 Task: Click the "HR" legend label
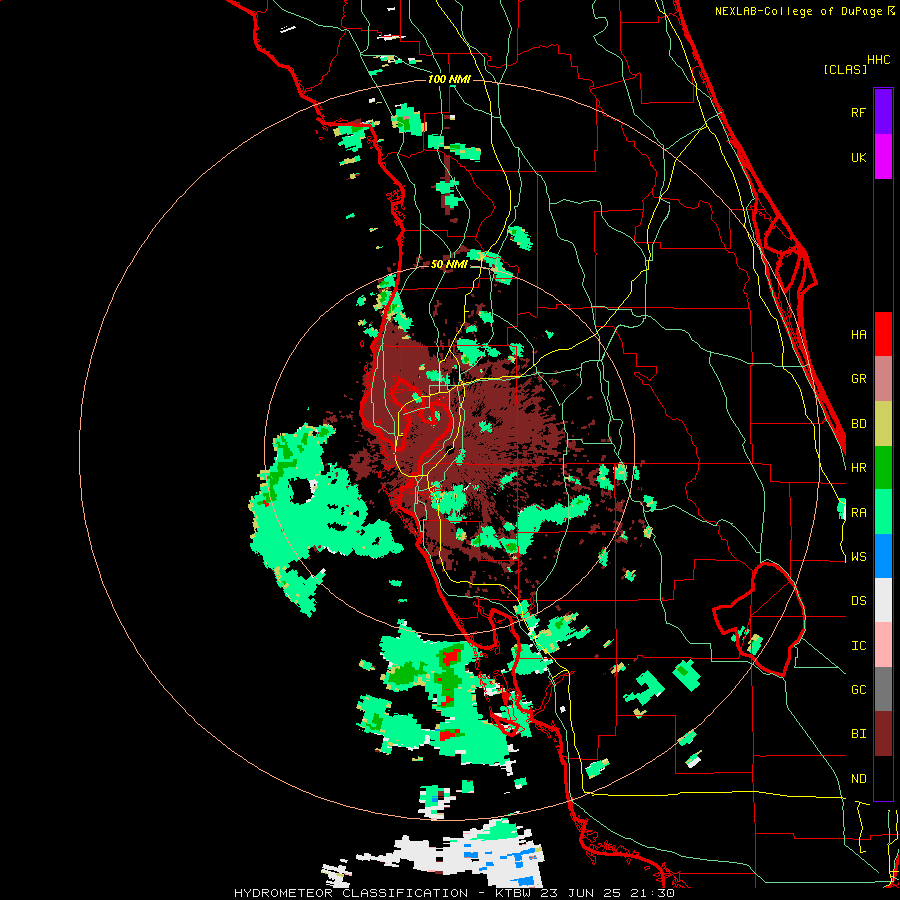tap(858, 468)
